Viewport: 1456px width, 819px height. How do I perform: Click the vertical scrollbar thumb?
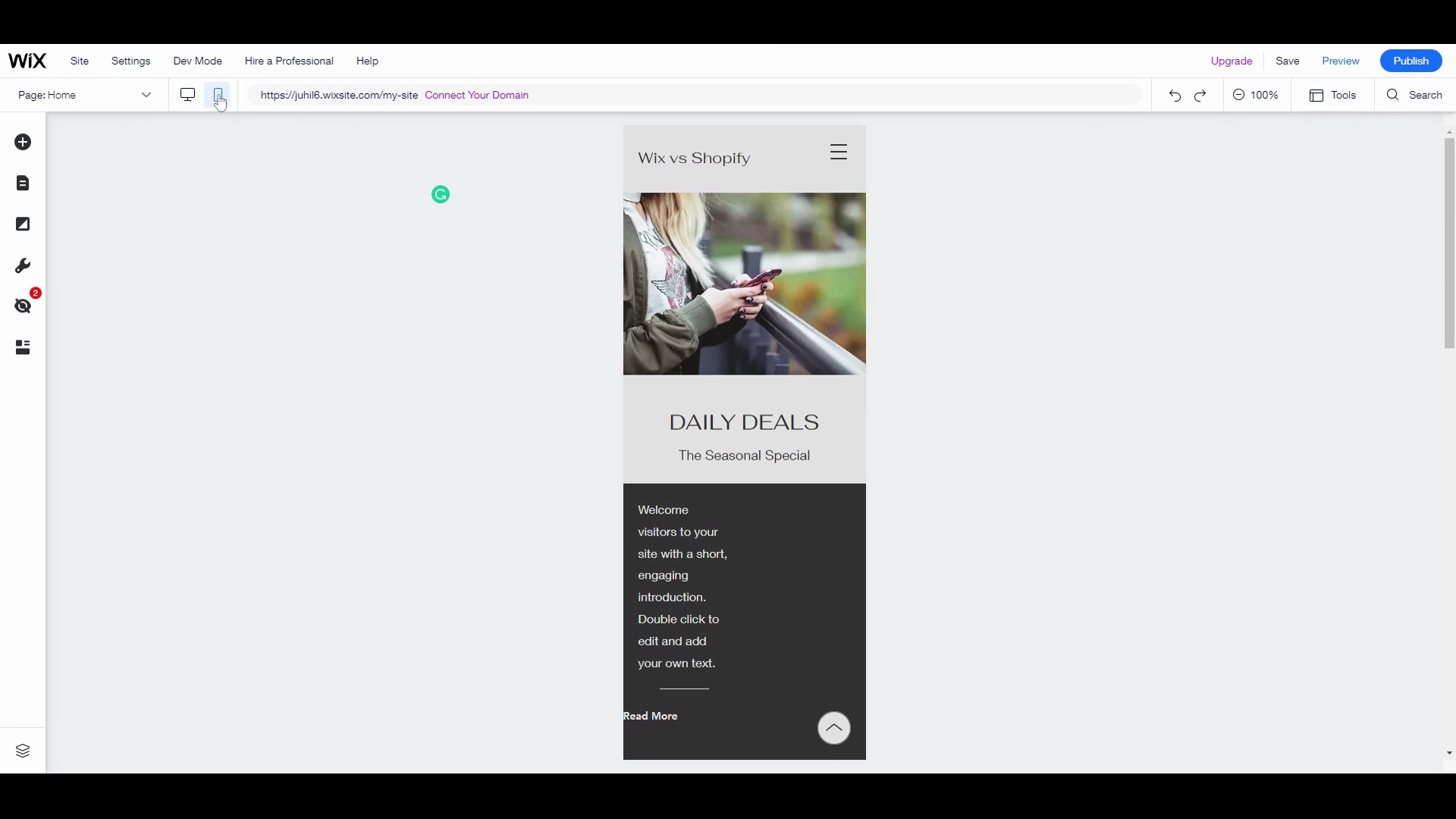click(1449, 243)
